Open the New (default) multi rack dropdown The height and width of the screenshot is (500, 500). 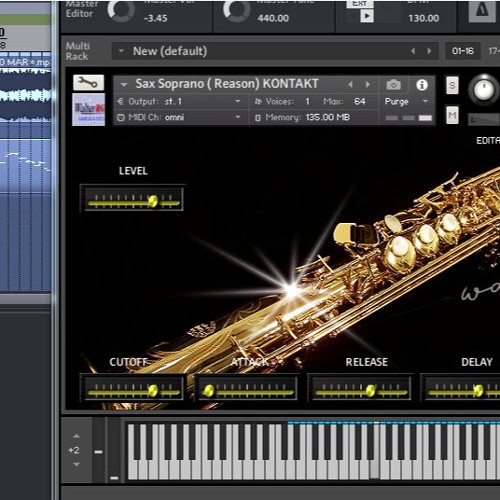pos(121,51)
